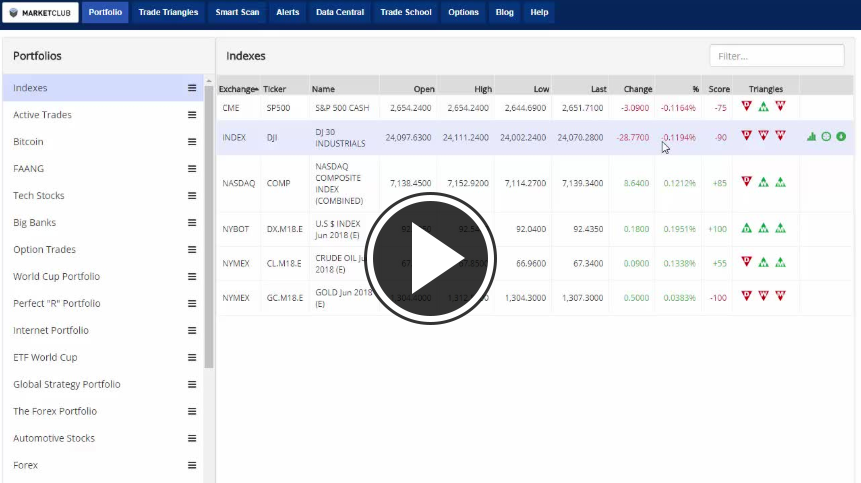This screenshot has height=483, width=861.
Task: Open the Portfolio tab
Action: (x=105, y=12)
